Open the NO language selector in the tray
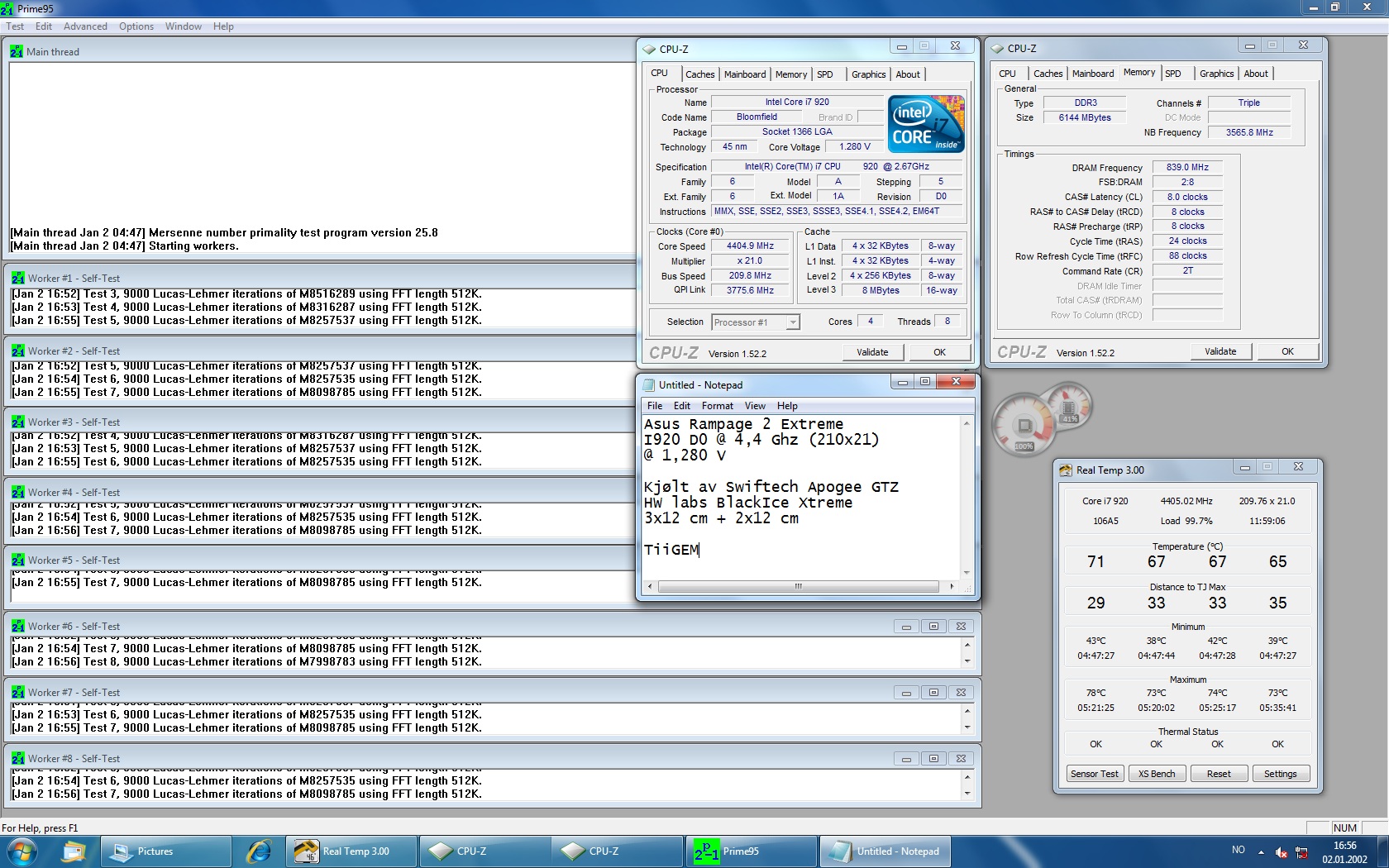This screenshot has height=868, width=1389. pyautogui.click(x=1239, y=850)
